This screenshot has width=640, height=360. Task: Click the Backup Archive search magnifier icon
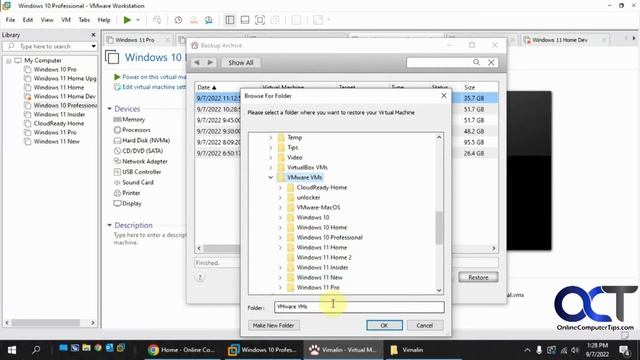[x=476, y=62]
